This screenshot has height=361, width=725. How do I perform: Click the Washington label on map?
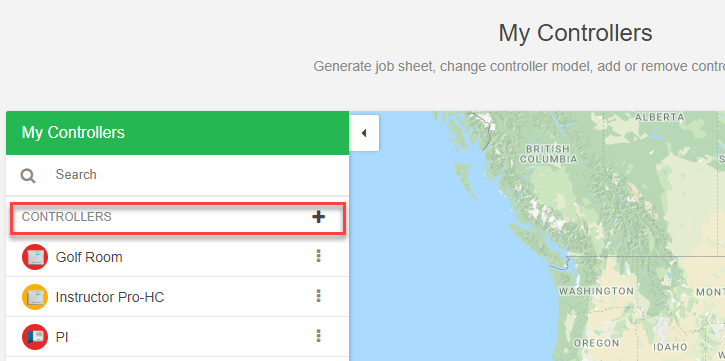tap(596, 292)
